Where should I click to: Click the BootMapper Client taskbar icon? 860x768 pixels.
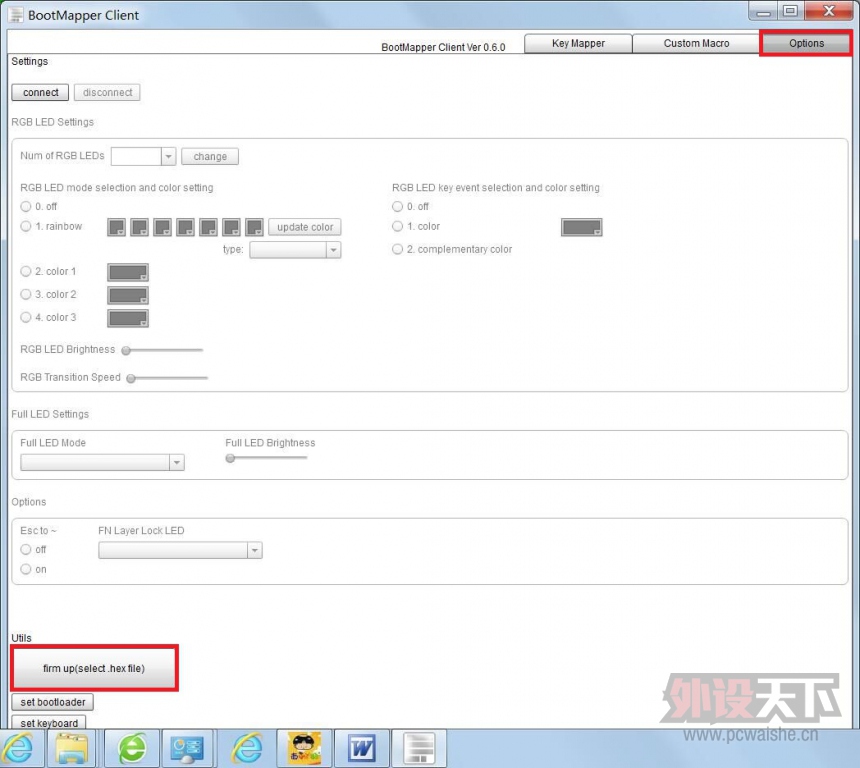[418, 748]
